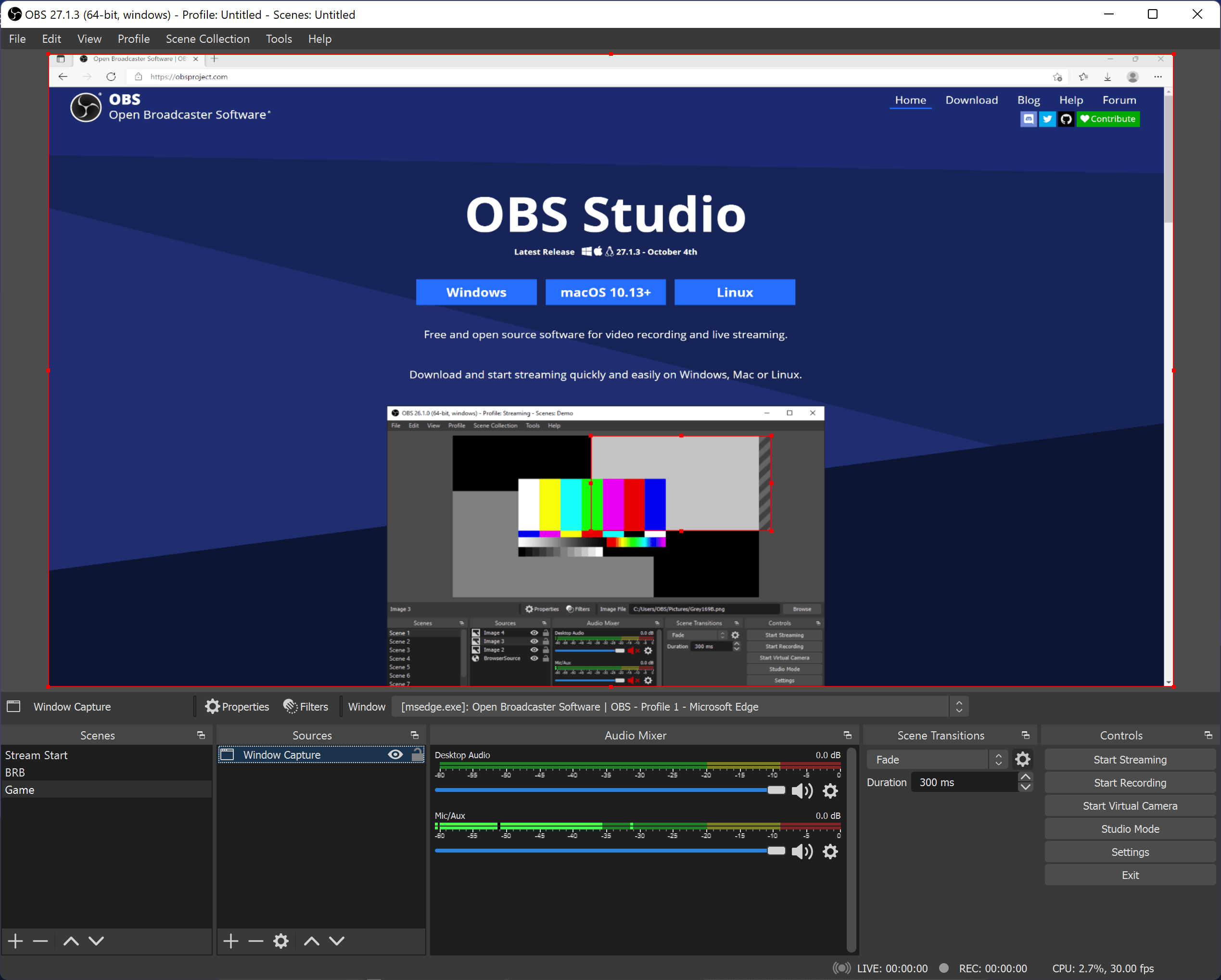1221x980 pixels.
Task: Open the Edit menu
Action: coord(50,38)
